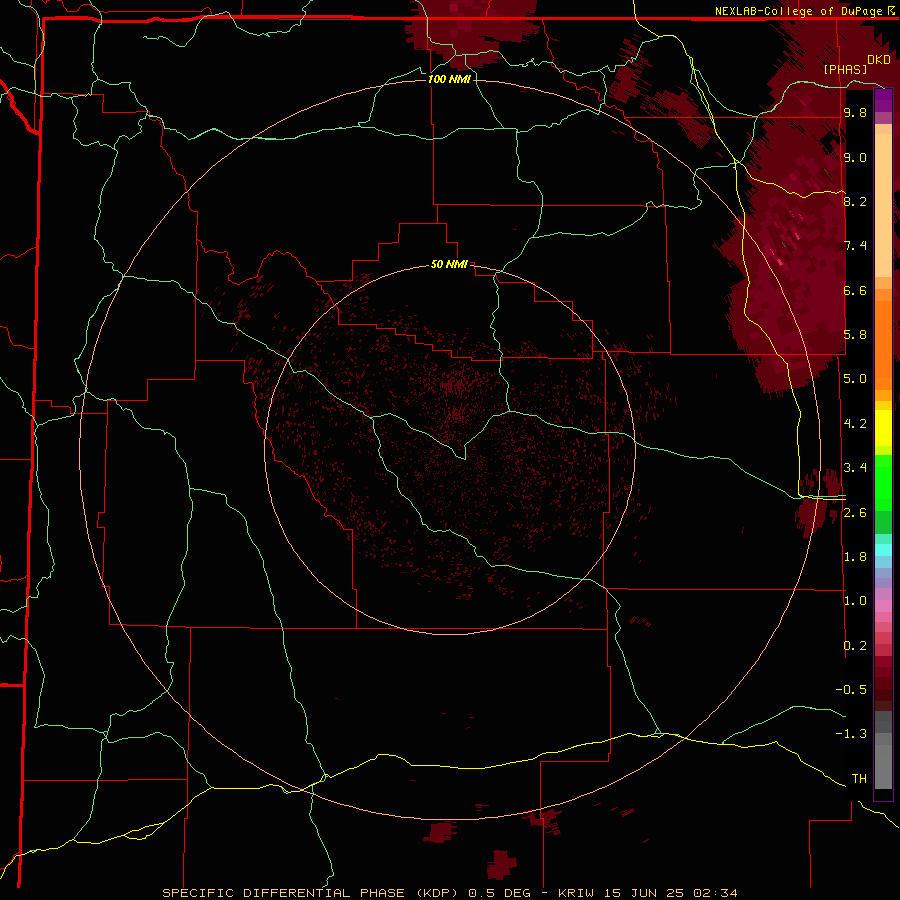The width and height of the screenshot is (900, 900).
Task: Click the 1.0 value on the color scale
Action: pos(855,601)
